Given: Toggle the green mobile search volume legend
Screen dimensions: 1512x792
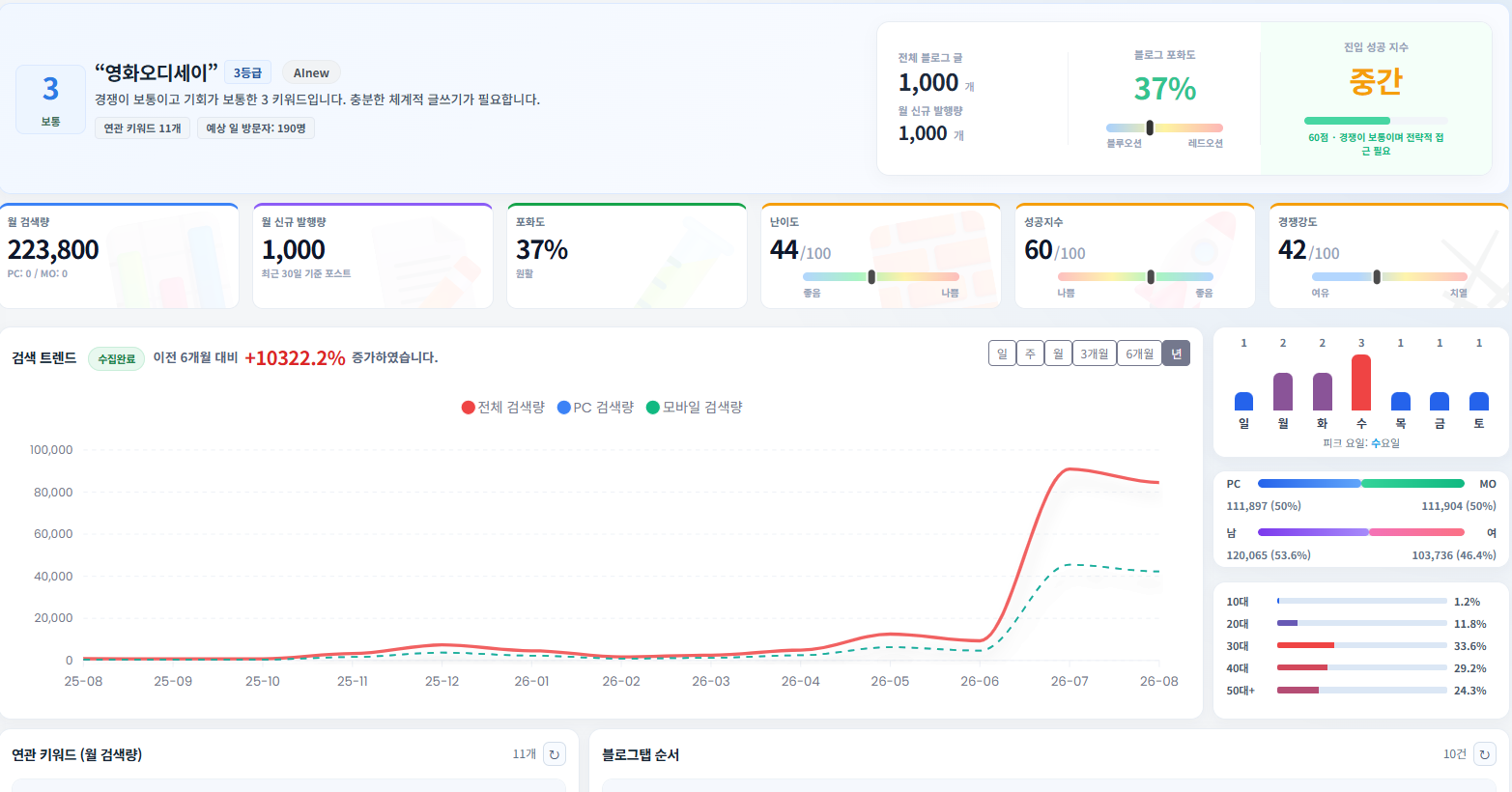Looking at the screenshot, I should click(x=695, y=408).
